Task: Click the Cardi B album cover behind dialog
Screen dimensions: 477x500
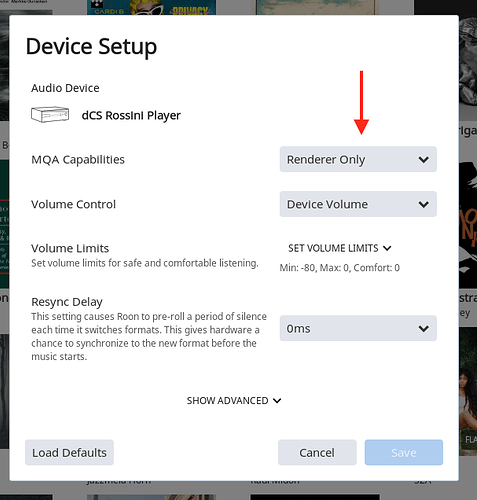Action: (151, 7)
